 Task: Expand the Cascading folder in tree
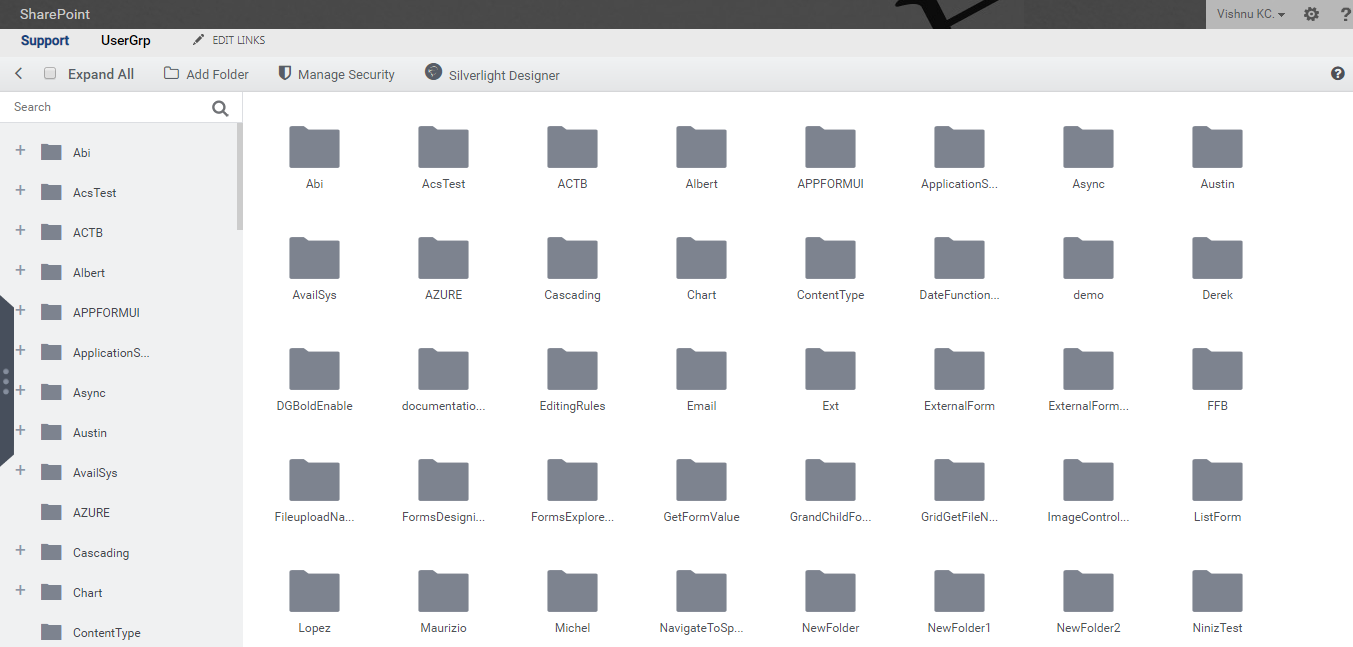(x=20, y=551)
